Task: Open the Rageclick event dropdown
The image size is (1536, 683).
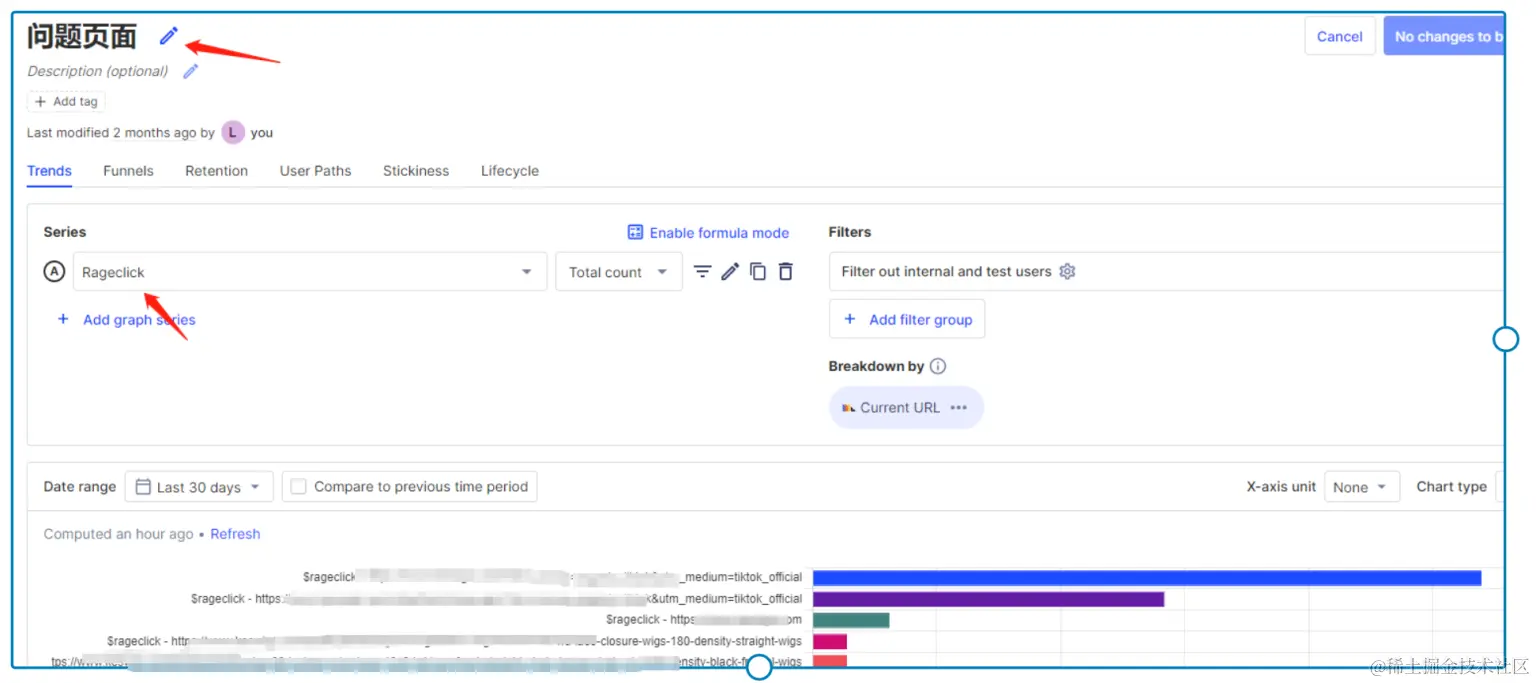Action: coord(310,272)
